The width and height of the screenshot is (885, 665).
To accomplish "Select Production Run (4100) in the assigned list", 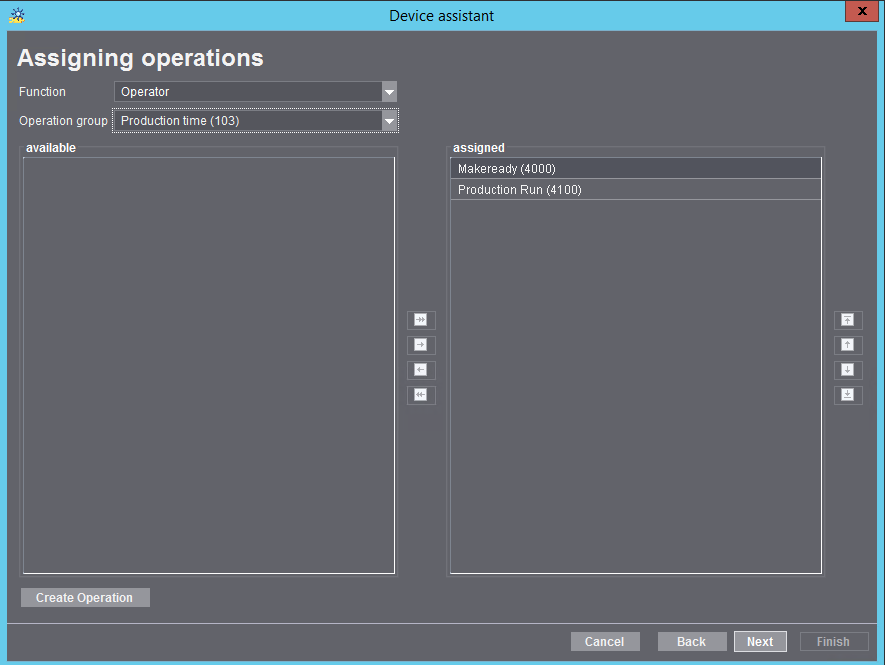I will 635,189.
